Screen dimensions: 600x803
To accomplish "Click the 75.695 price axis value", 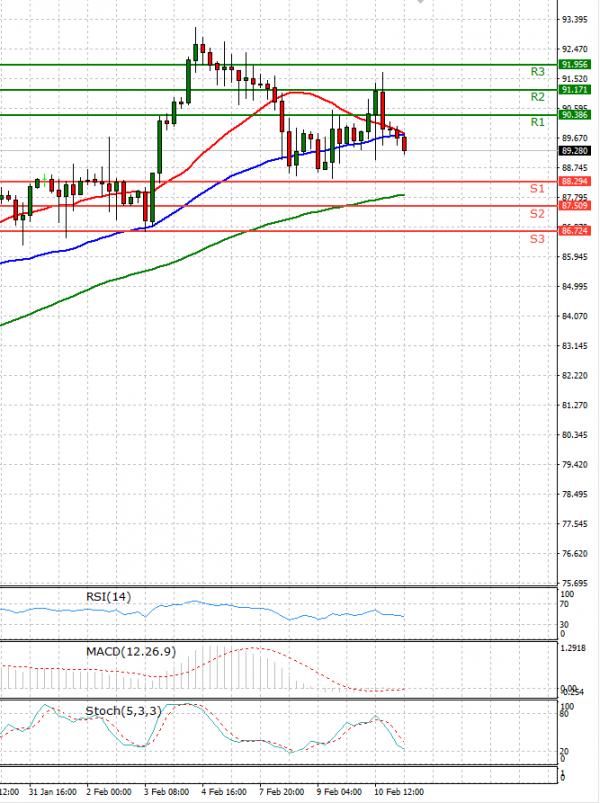I will [x=575, y=583].
